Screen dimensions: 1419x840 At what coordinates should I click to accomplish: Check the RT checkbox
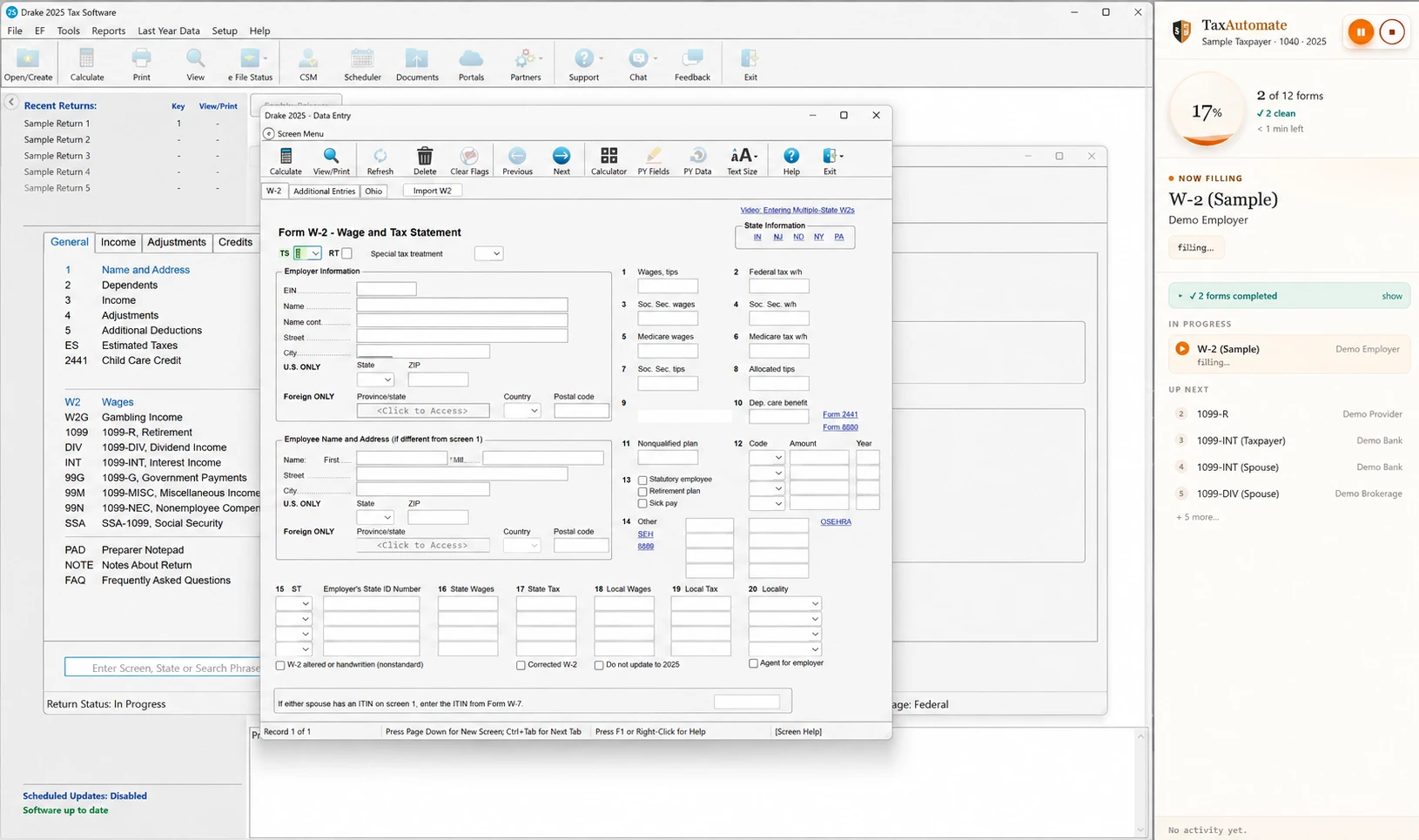346,253
